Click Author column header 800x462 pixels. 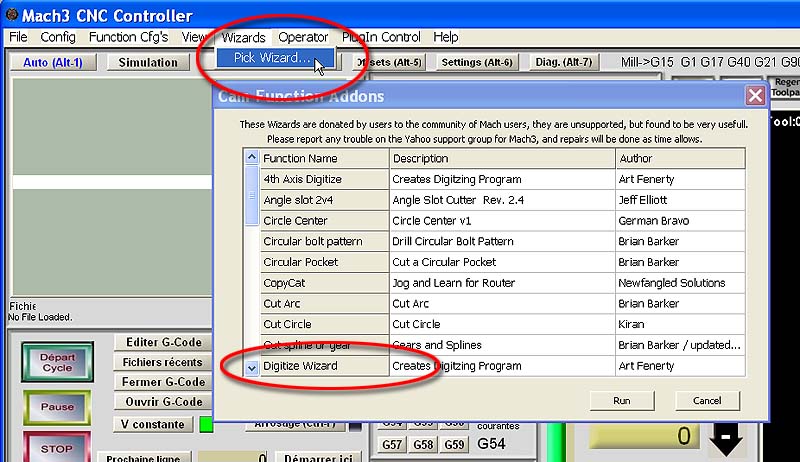point(681,159)
